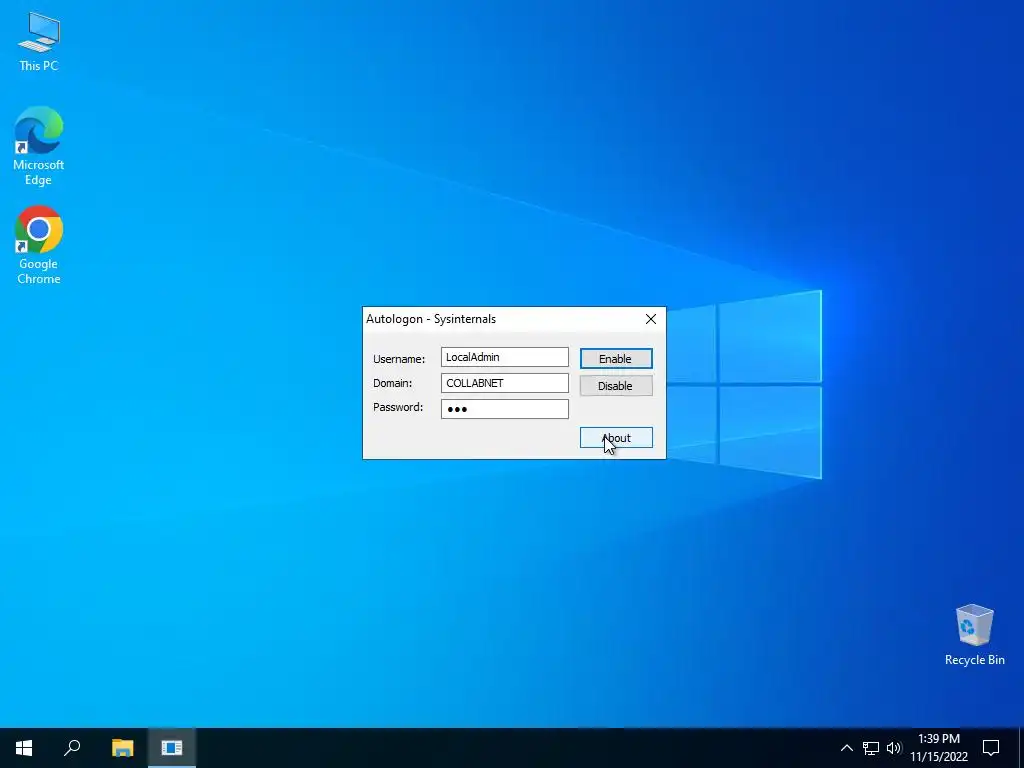Viewport: 1024px width, 768px height.
Task: Show hidden system tray icons
Action: coord(846,748)
